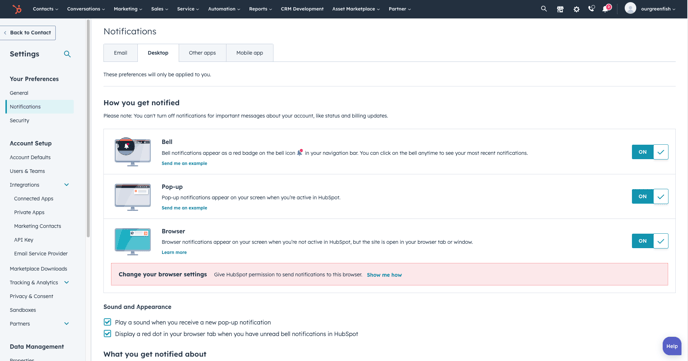Open Marketplace Downloads in sidebar
Image resolution: width=688 pixels, height=361 pixels.
pos(38,268)
